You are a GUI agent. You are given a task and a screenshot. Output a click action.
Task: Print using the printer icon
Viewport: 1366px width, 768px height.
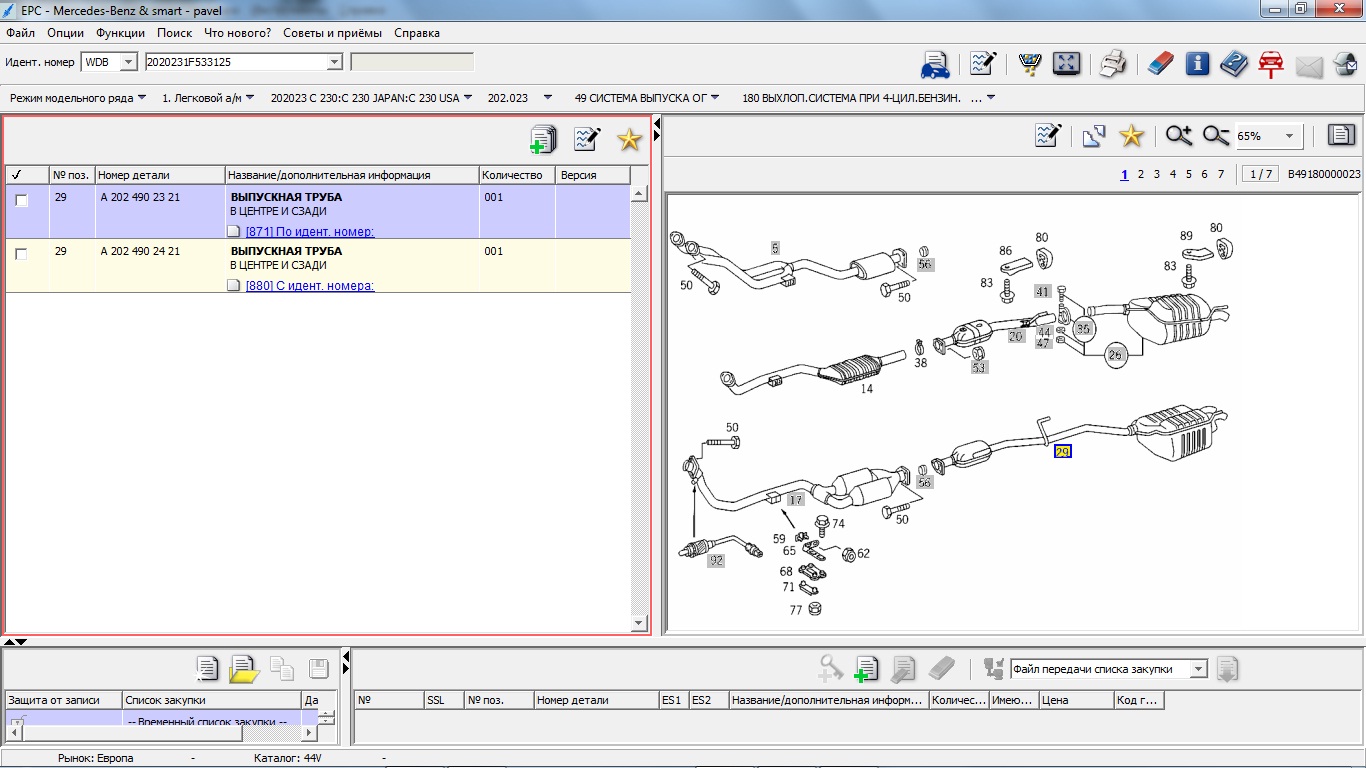[1113, 64]
